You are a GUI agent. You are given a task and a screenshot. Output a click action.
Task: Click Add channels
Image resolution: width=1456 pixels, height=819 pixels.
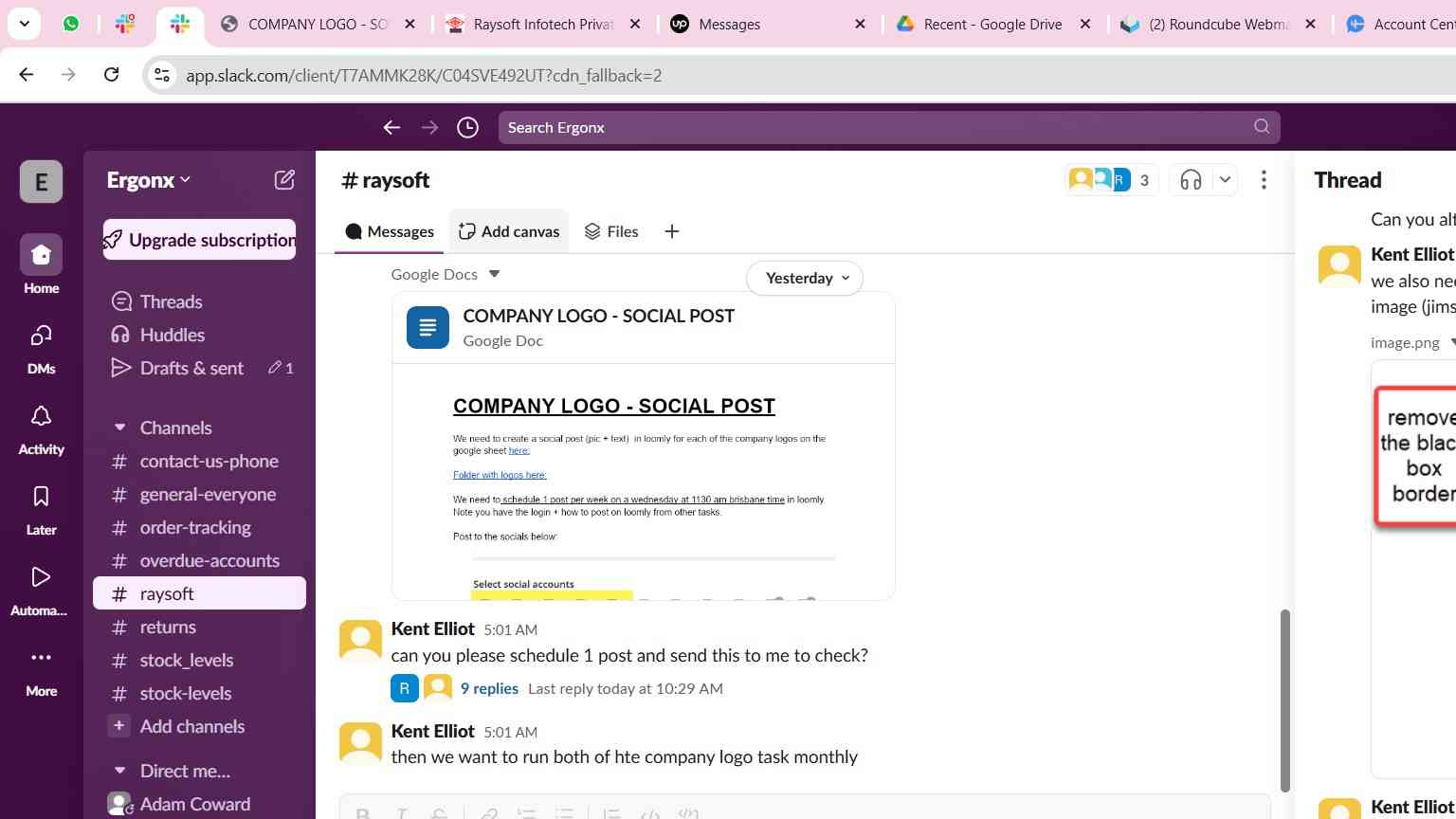tap(200, 726)
